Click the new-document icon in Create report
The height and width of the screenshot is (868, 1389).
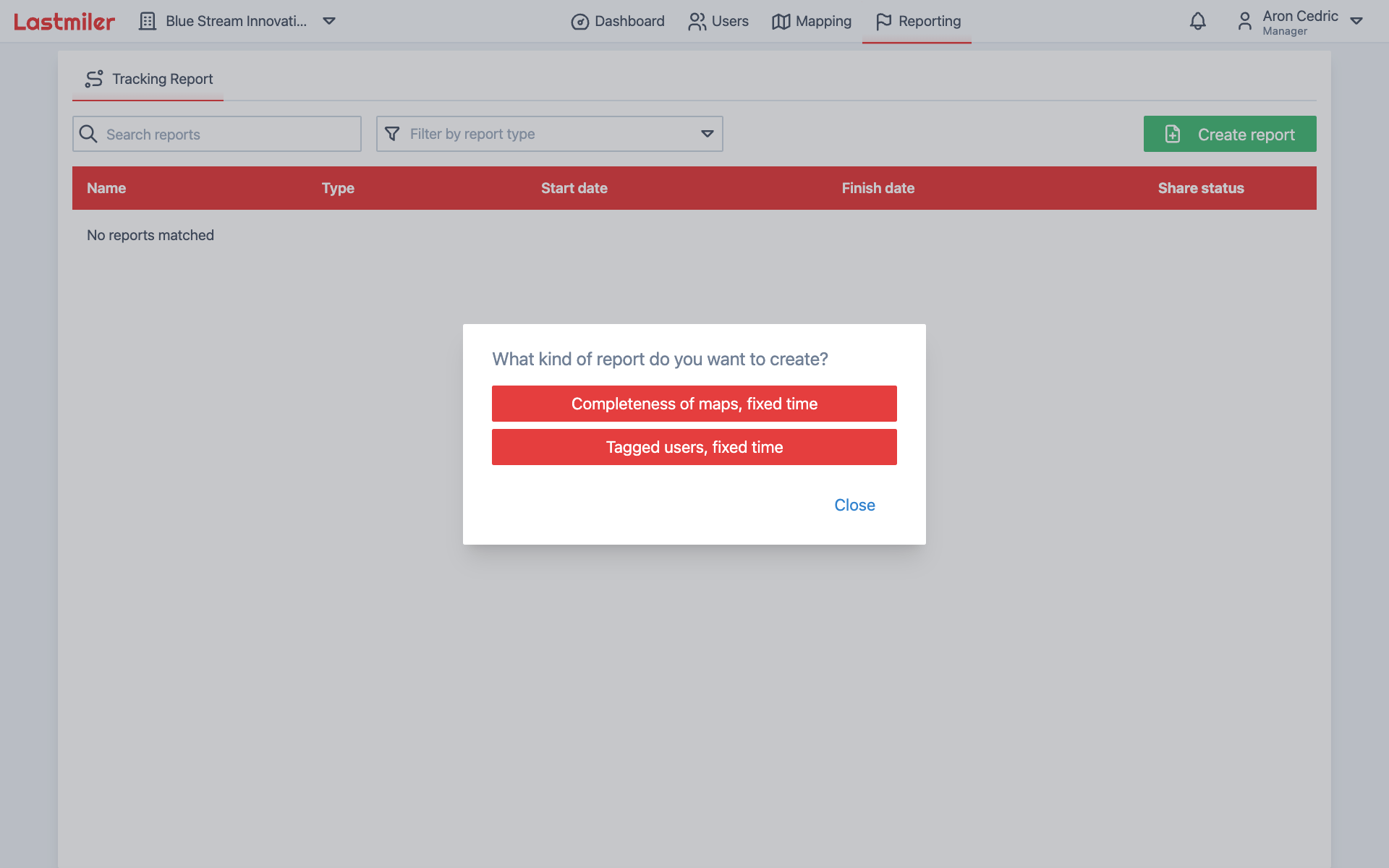[1173, 134]
